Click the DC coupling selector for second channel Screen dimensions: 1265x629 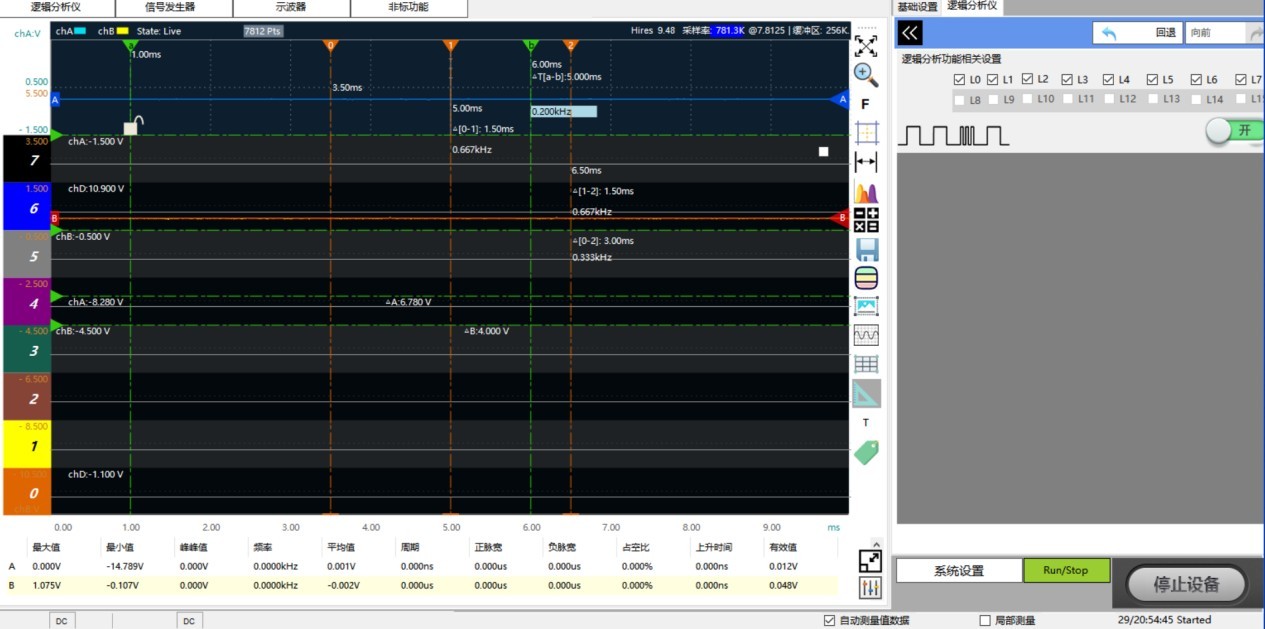point(189,621)
